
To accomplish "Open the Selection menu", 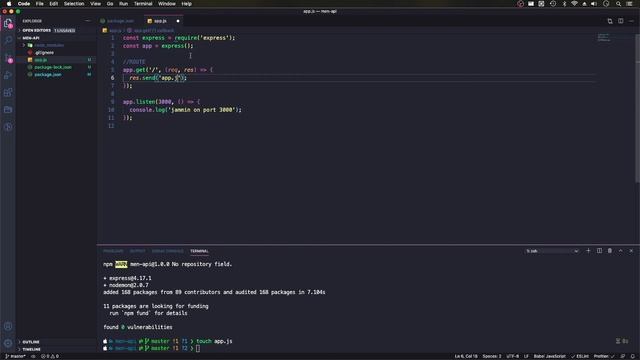I will point(74,4).
